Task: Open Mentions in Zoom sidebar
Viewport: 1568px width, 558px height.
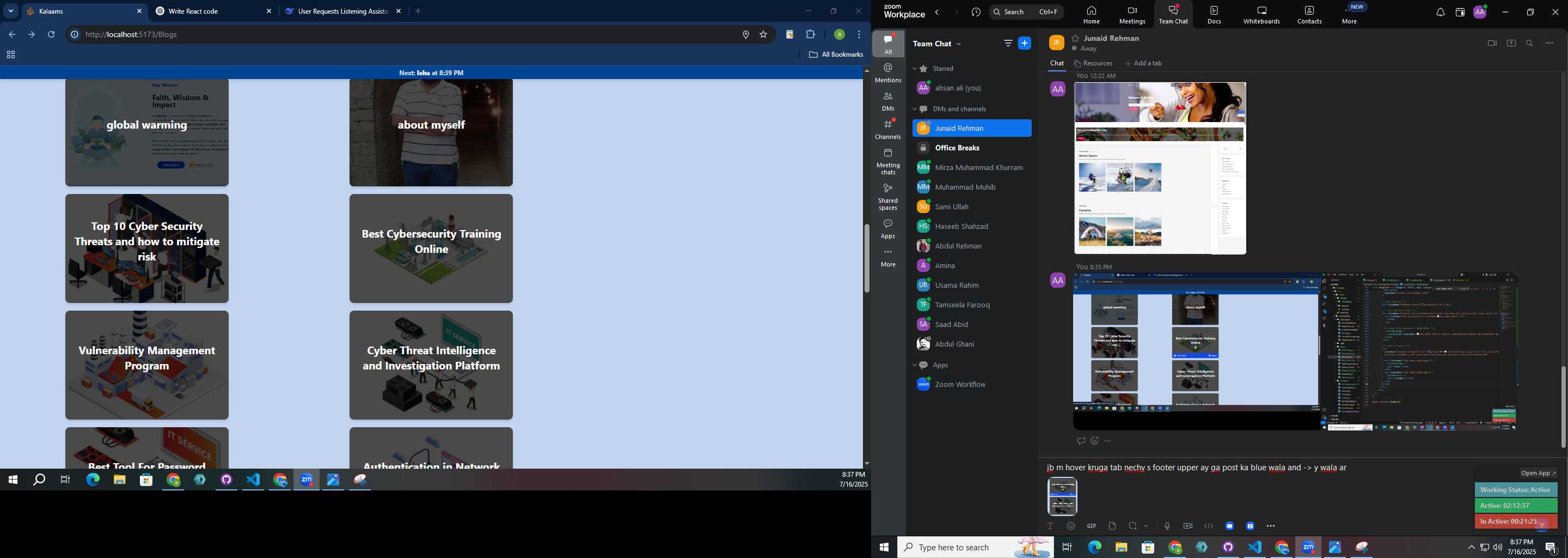Action: click(888, 73)
